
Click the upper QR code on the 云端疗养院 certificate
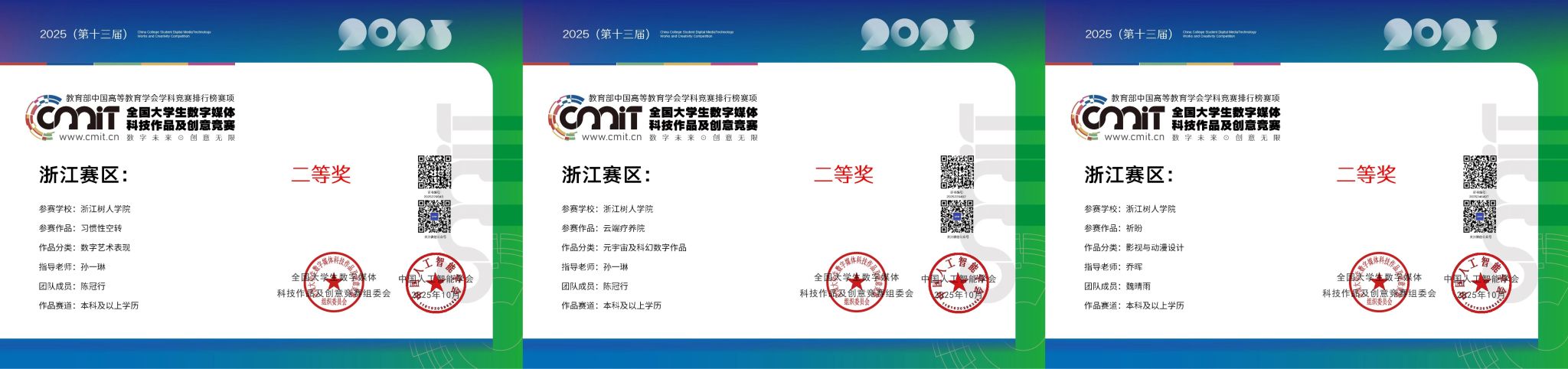(x=957, y=172)
